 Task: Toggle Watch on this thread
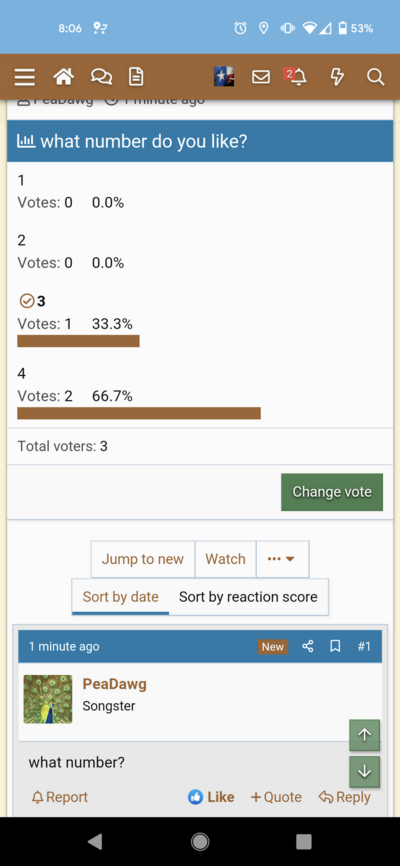(225, 559)
